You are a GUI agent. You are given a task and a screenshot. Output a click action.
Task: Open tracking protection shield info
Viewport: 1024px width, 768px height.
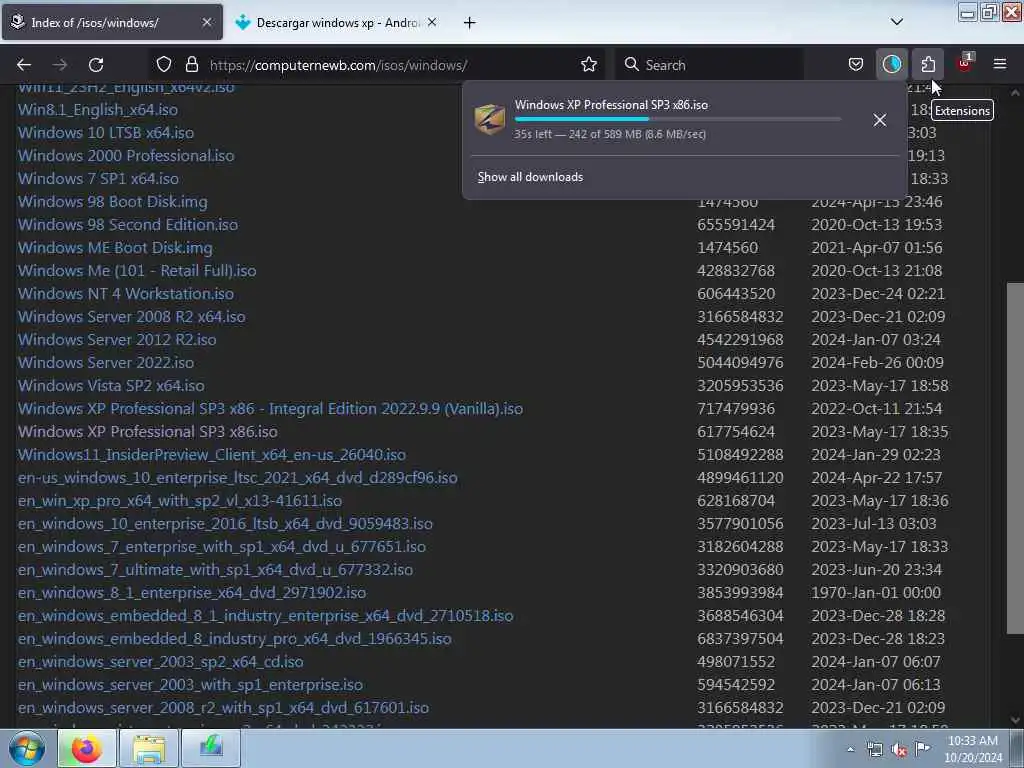(164, 65)
